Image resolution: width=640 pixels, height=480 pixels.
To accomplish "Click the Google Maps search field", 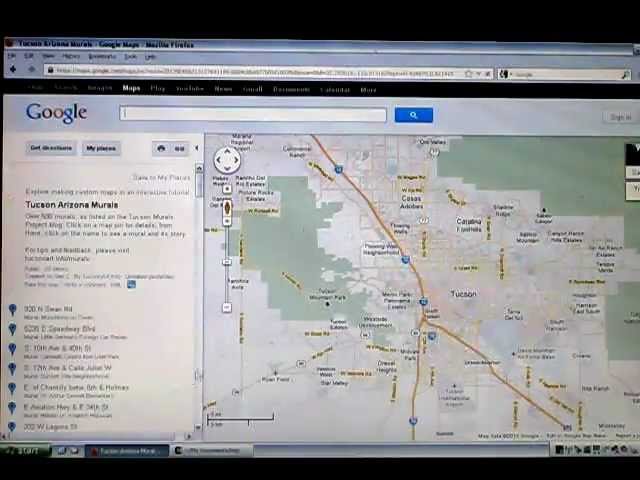I will pos(253,114).
